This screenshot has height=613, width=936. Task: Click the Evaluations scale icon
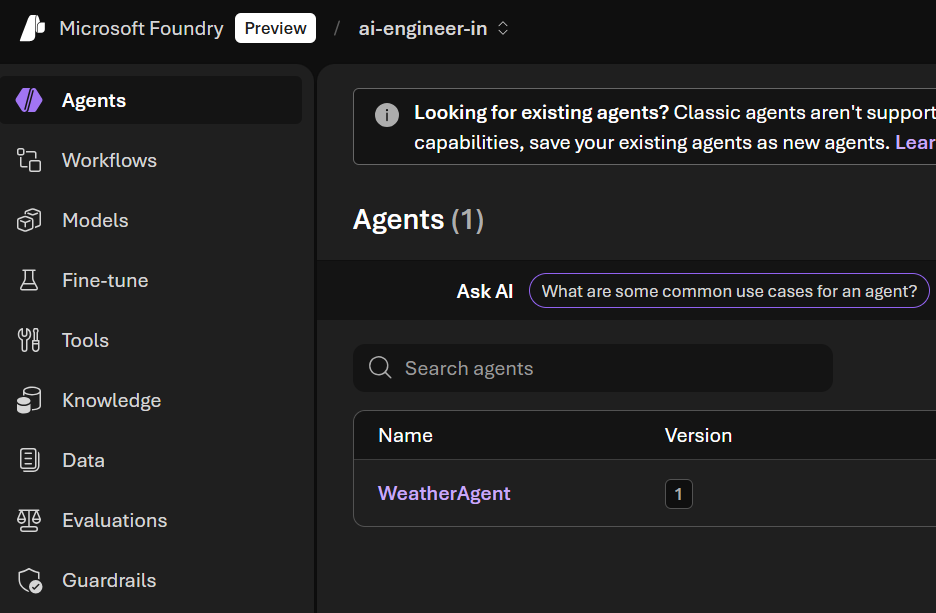tap(29, 520)
